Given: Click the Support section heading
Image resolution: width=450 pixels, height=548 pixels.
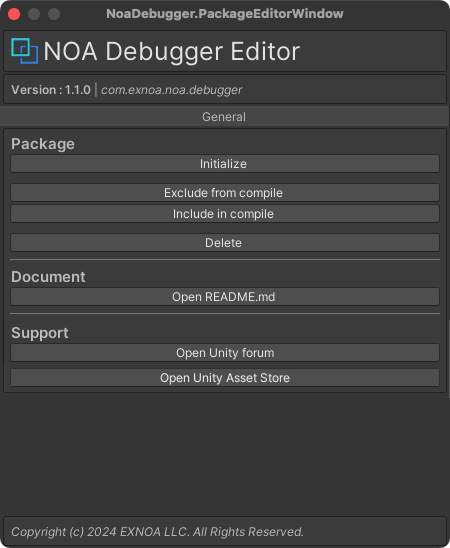Looking at the screenshot, I should pos(40,333).
